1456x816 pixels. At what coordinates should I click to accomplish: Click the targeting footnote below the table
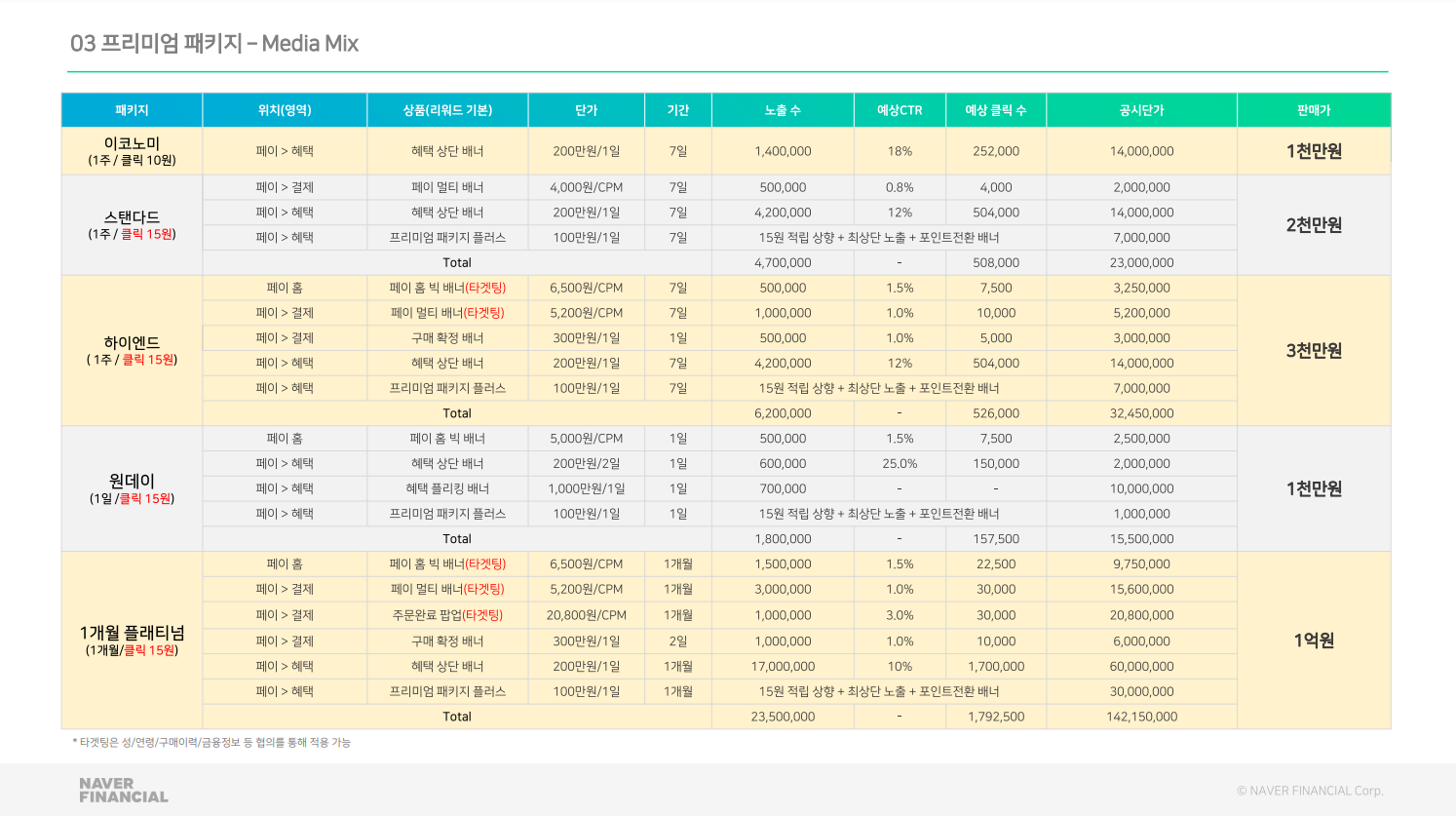211,743
